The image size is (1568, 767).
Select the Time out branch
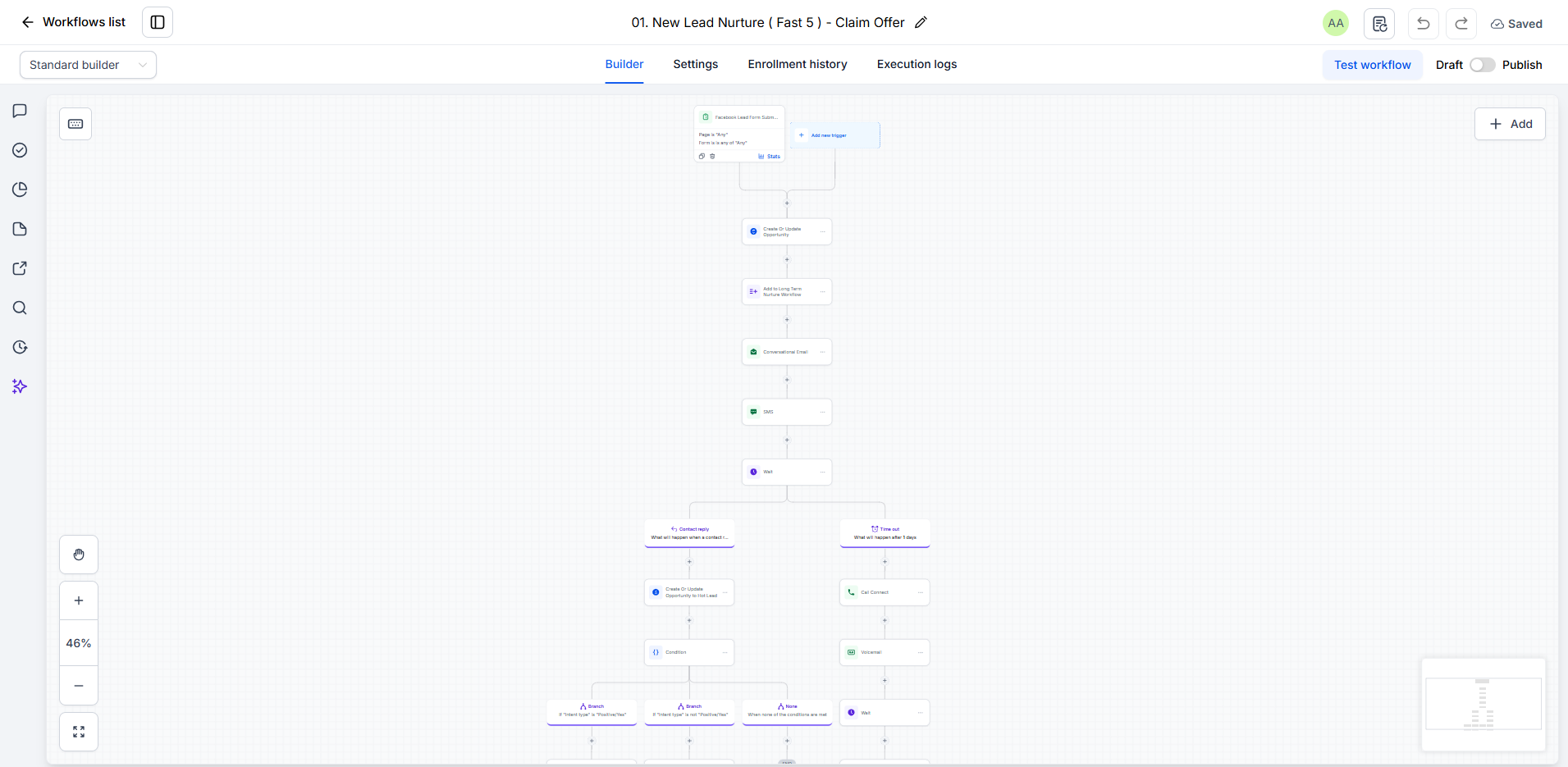(885, 533)
